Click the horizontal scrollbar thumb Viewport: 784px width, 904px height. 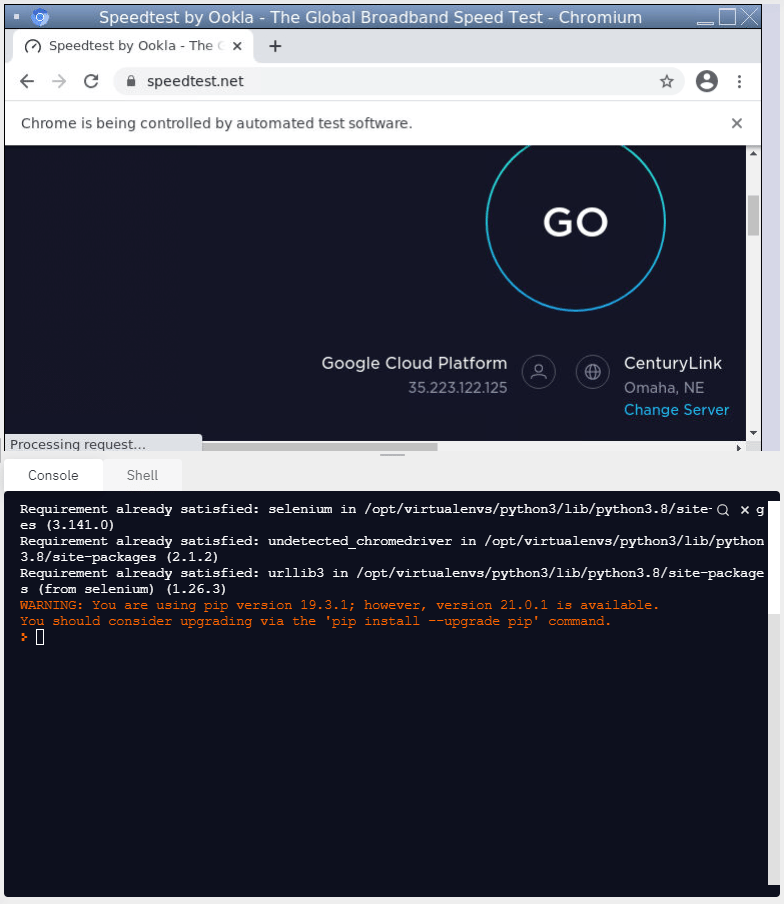pos(319,447)
